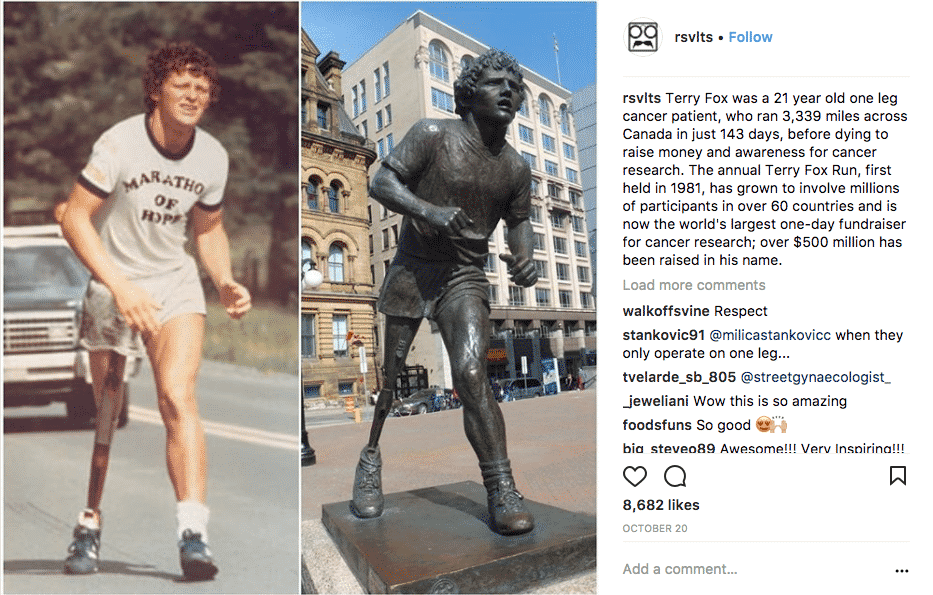933x595 pixels.
Task: Open walkoffsvine's profile
Action: tap(666, 311)
